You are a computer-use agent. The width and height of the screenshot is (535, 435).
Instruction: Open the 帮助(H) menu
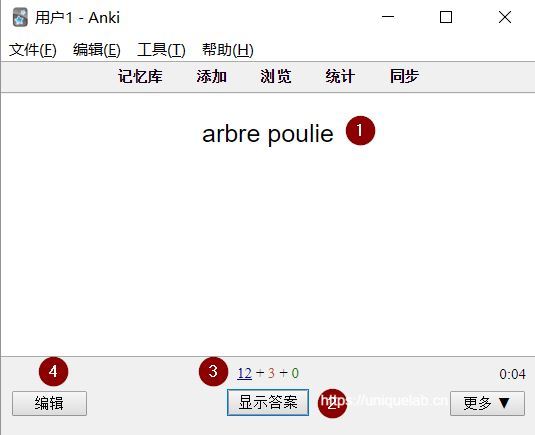pos(228,50)
